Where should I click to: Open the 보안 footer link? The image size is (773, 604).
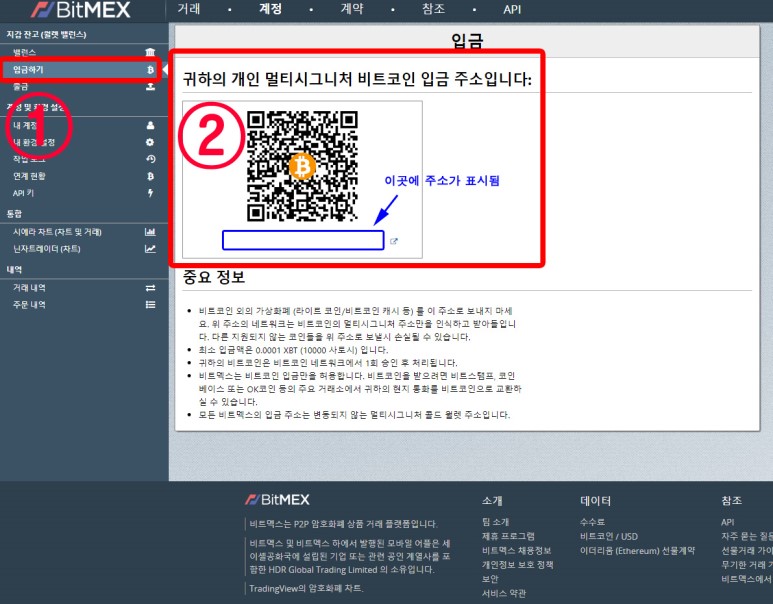[x=490, y=579]
